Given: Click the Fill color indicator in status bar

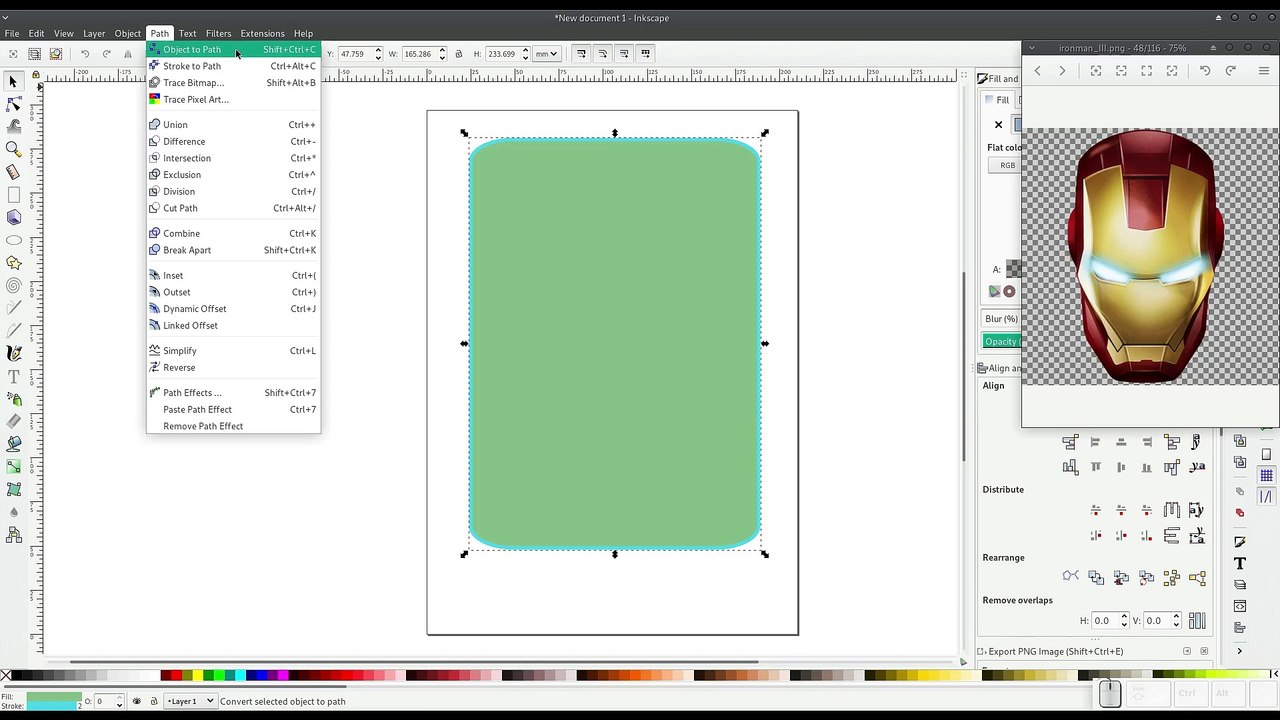Looking at the screenshot, I should [x=54, y=697].
